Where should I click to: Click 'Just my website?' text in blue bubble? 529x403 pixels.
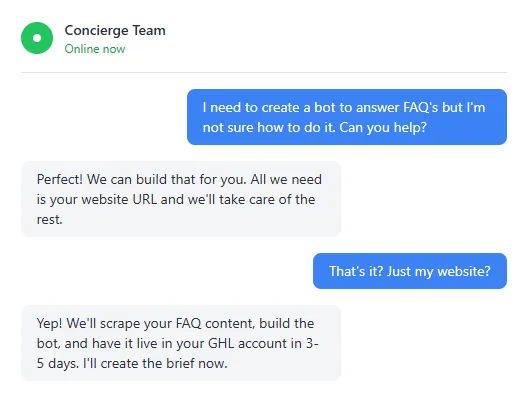click(439, 271)
